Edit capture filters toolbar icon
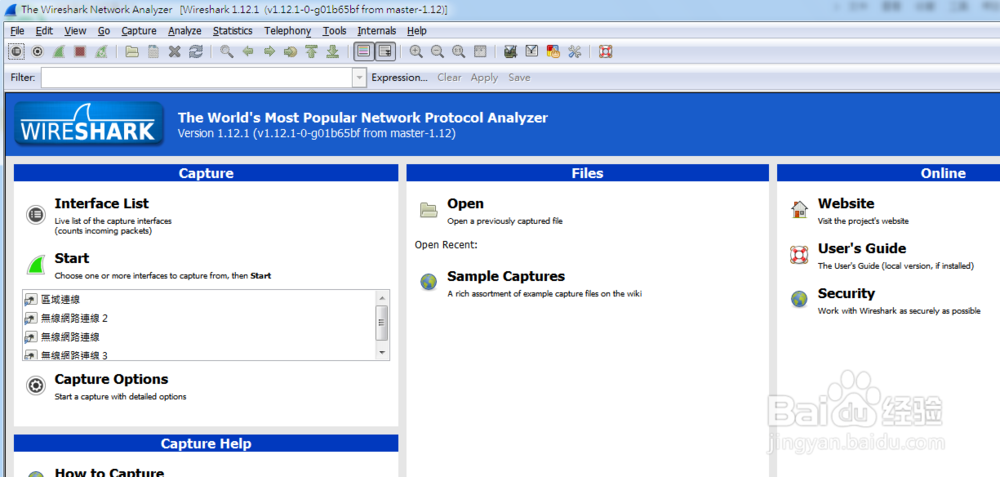This screenshot has height=477, width=1000. [x=510, y=52]
